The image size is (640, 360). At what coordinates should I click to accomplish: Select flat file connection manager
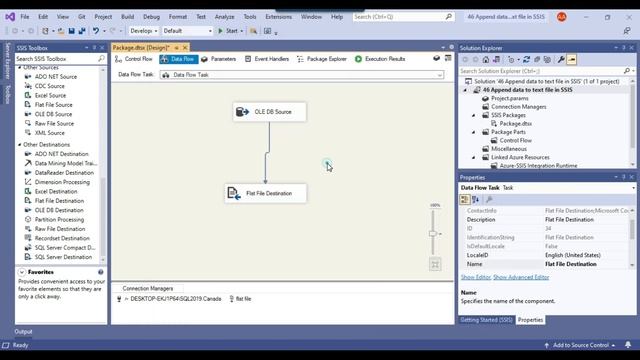[x=240, y=299]
